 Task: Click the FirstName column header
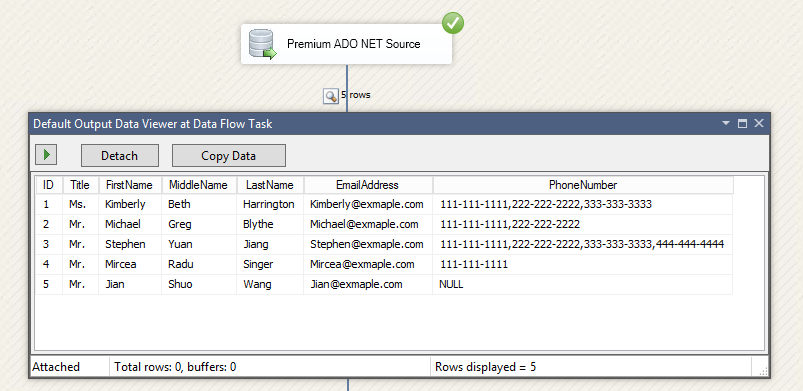point(130,185)
